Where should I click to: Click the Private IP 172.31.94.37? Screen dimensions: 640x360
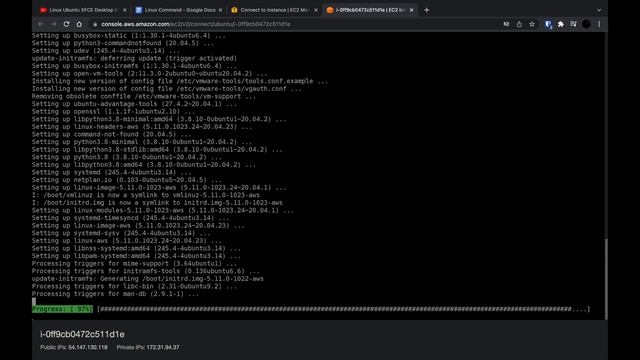163,347
